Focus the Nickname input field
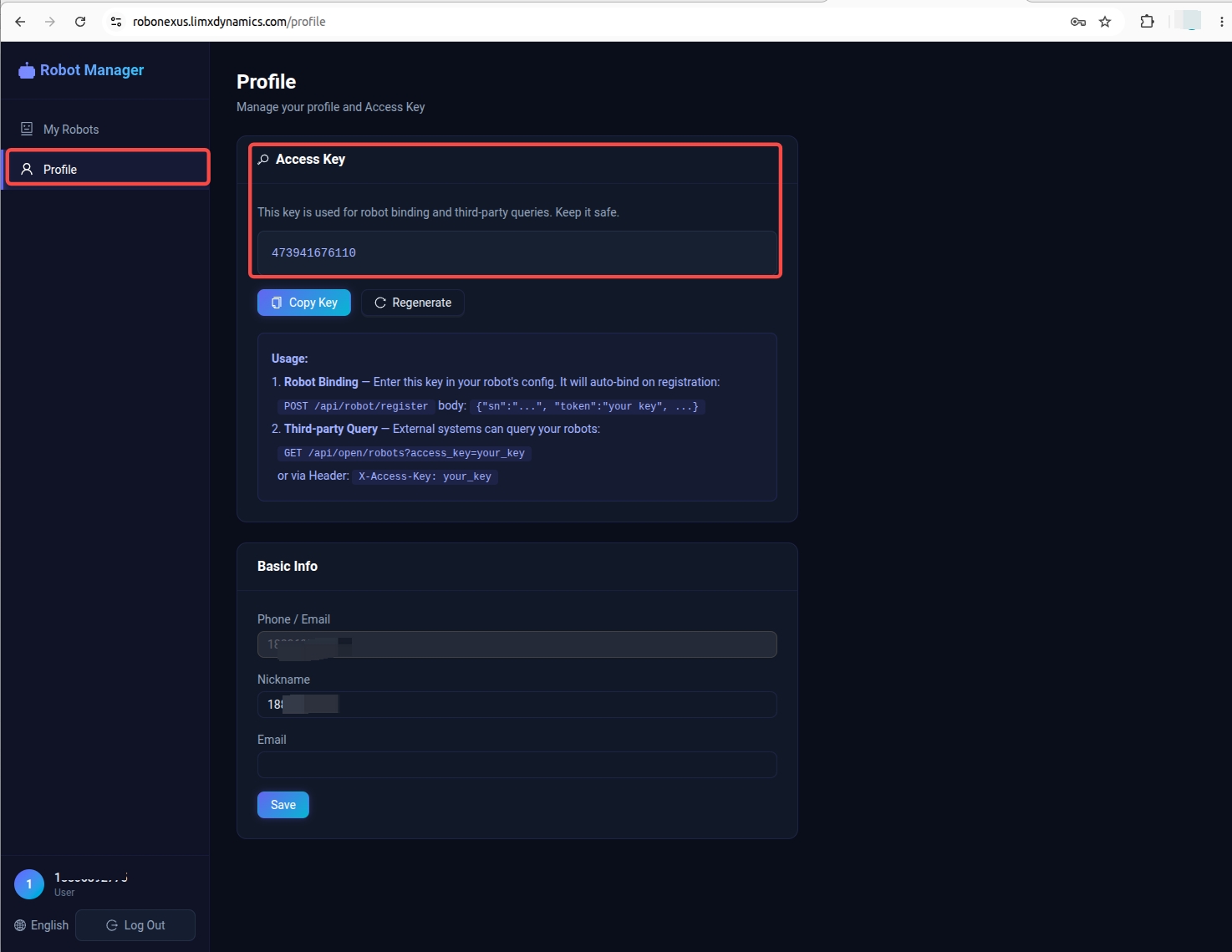This screenshot has width=1232, height=952. tap(517, 705)
